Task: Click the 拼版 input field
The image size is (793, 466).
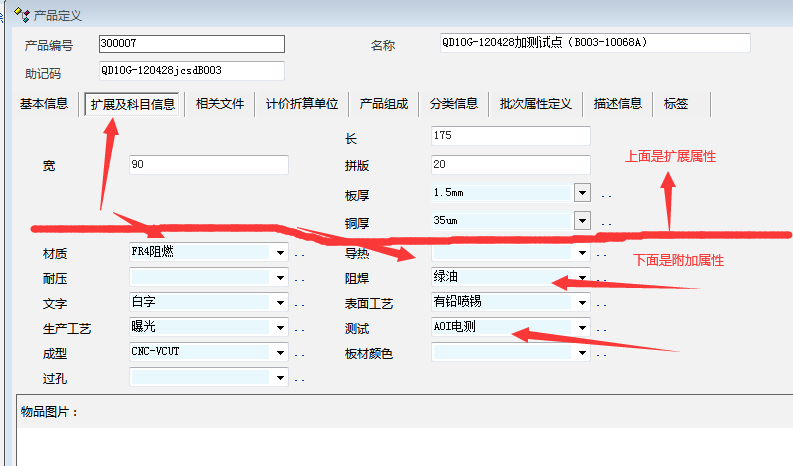Action: [x=509, y=164]
